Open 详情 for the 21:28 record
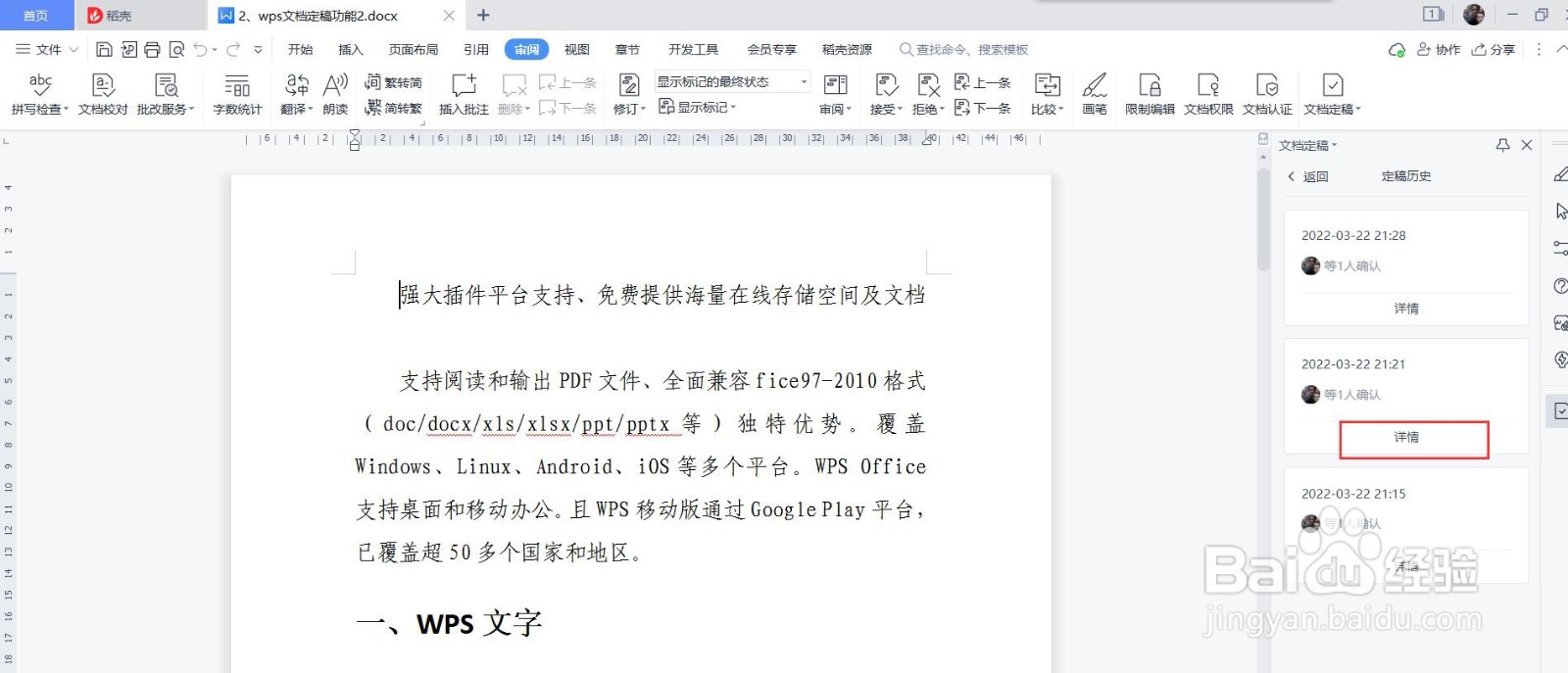The height and width of the screenshot is (673, 1568). 1406,308
